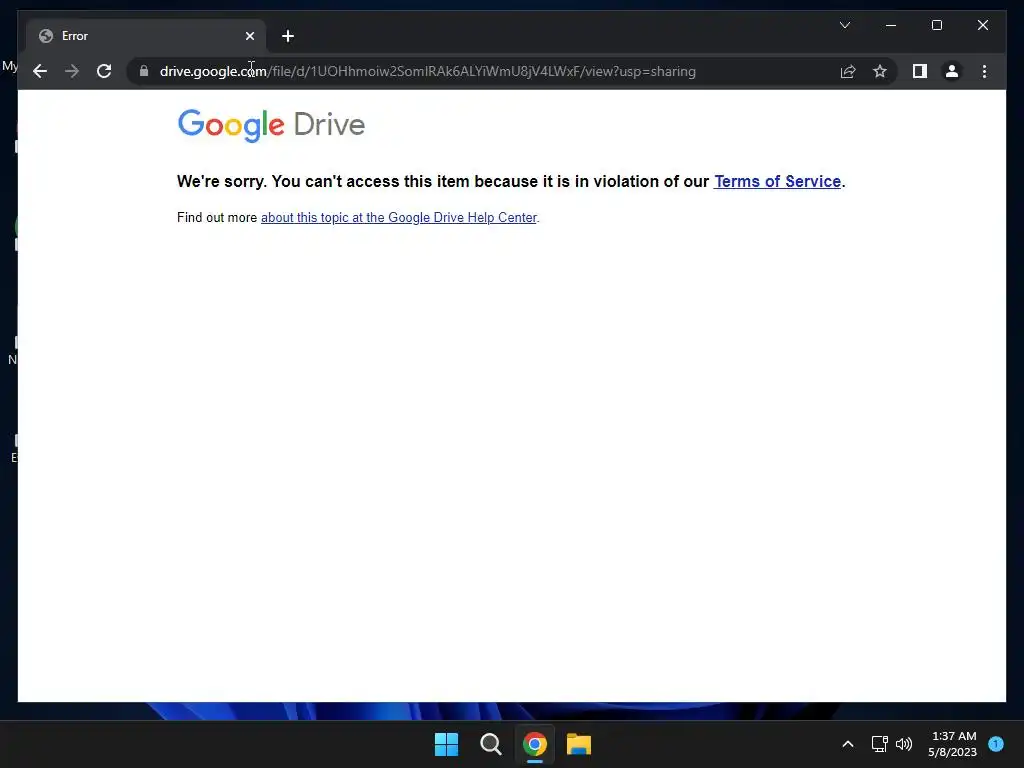Open the Chrome side panel
The width and height of the screenshot is (1024, 768).
pyautogui.click(x=920, y=71)
